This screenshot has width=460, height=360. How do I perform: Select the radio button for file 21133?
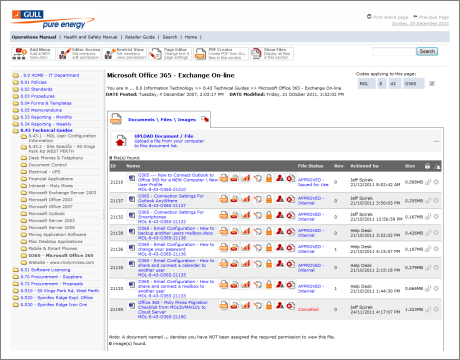(x=436, y=288)
